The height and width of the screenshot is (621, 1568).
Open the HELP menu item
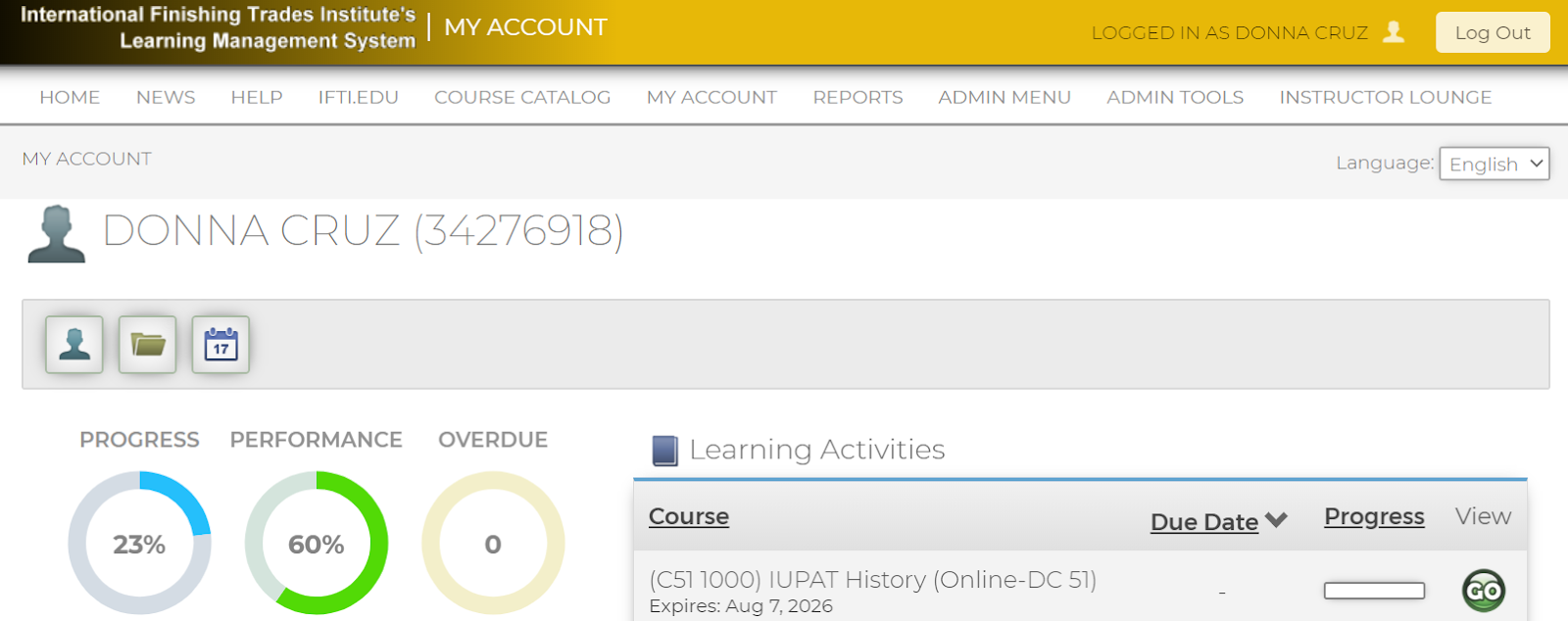[257, 97]
